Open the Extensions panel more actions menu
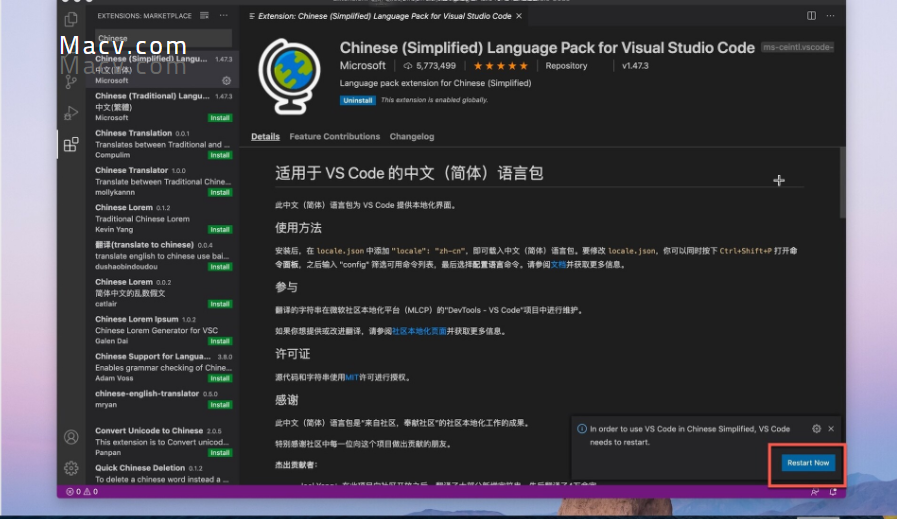This screenshot has width=897, height=519. pyautogui.click(x=224, y=15)
